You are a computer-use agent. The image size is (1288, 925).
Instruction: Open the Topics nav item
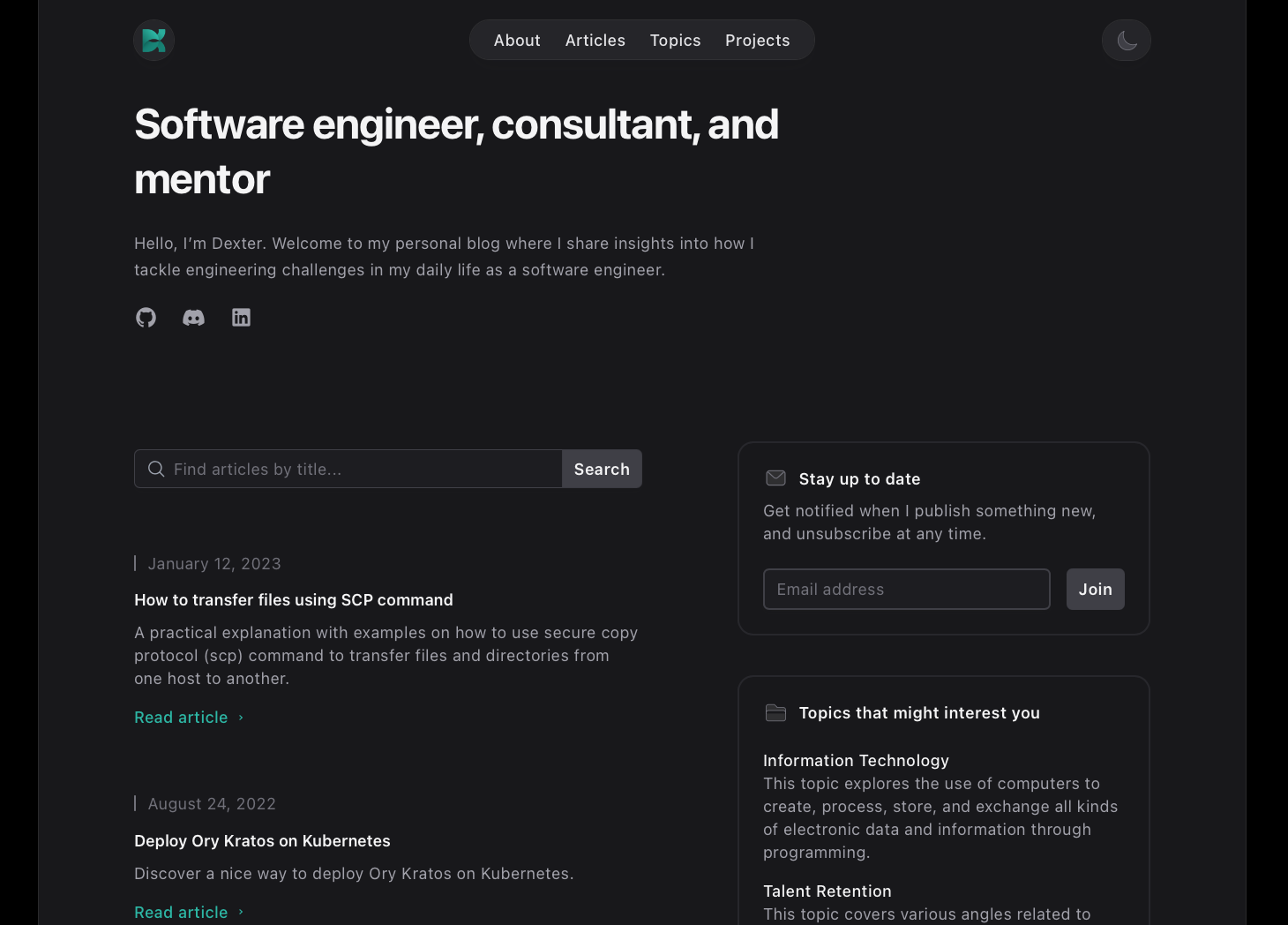click(675, 41)
